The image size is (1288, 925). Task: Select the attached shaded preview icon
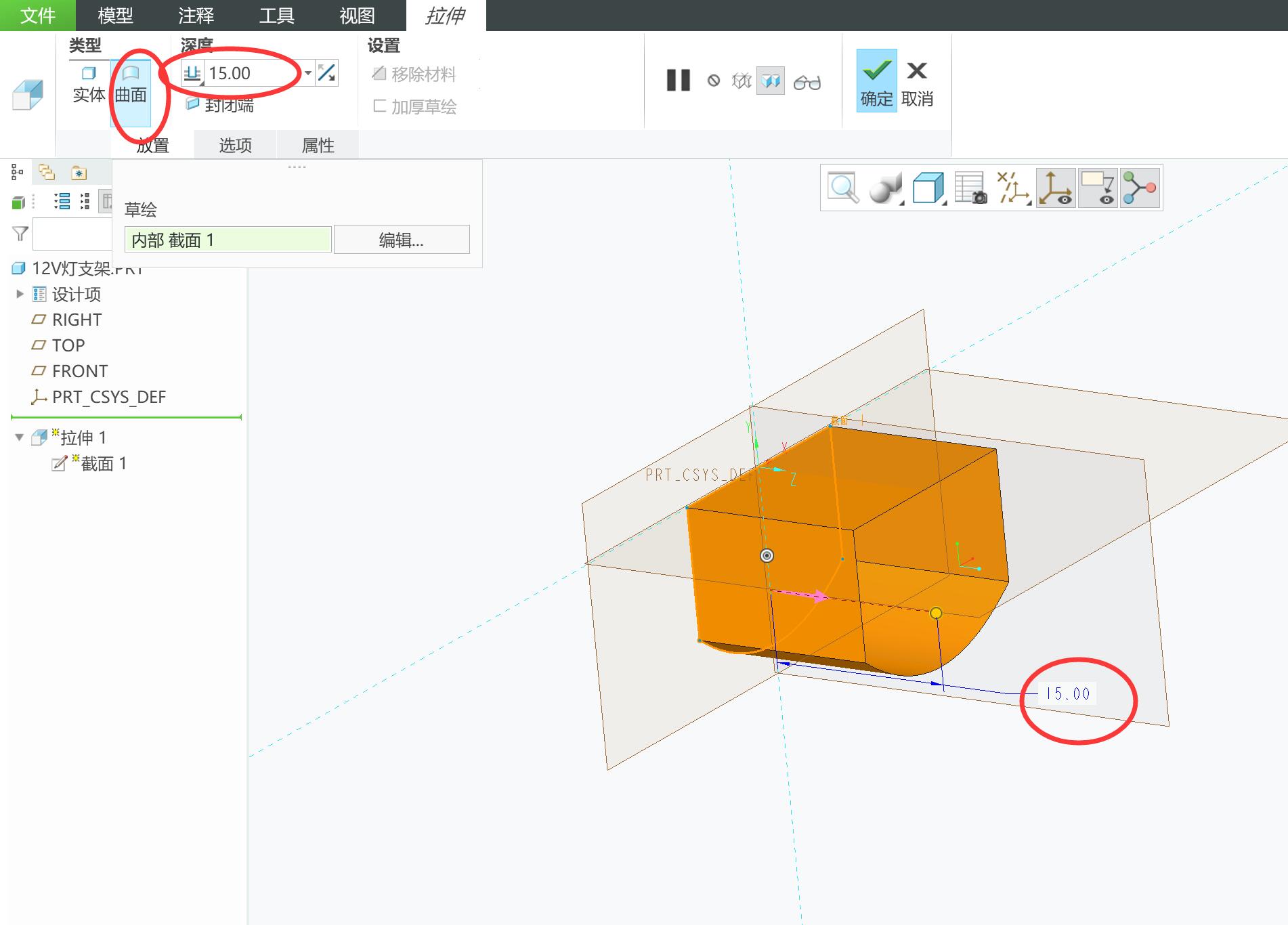click(x=771, y=81)
